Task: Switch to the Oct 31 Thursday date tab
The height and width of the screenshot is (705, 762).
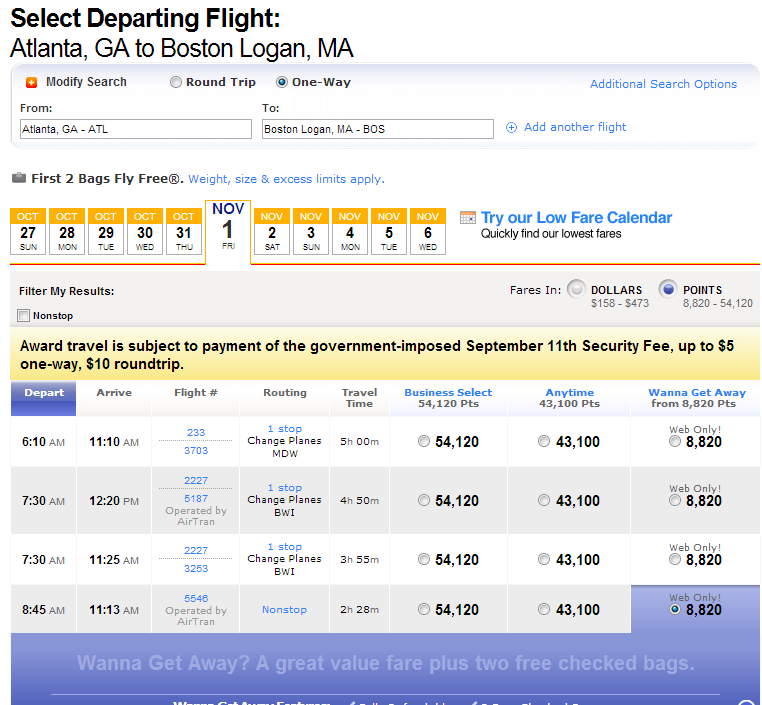Action: pyautogui.click(x=184, y=231)
